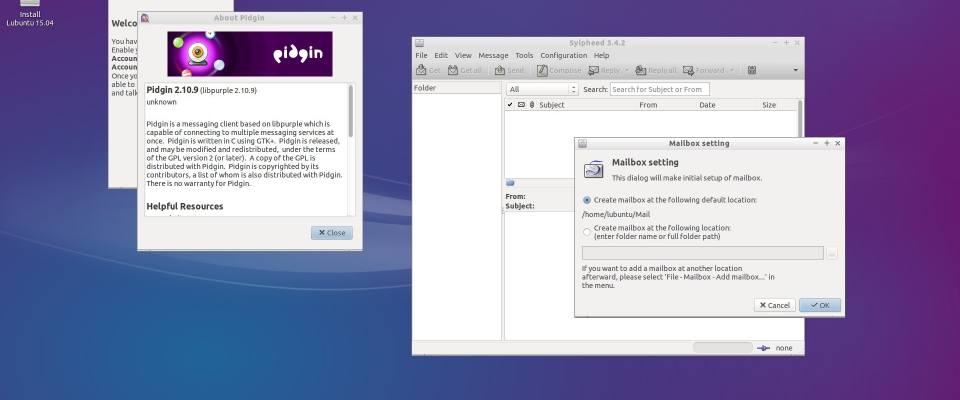
Task: Click the browse '...' button next to path field
Action: coord(831,254)
